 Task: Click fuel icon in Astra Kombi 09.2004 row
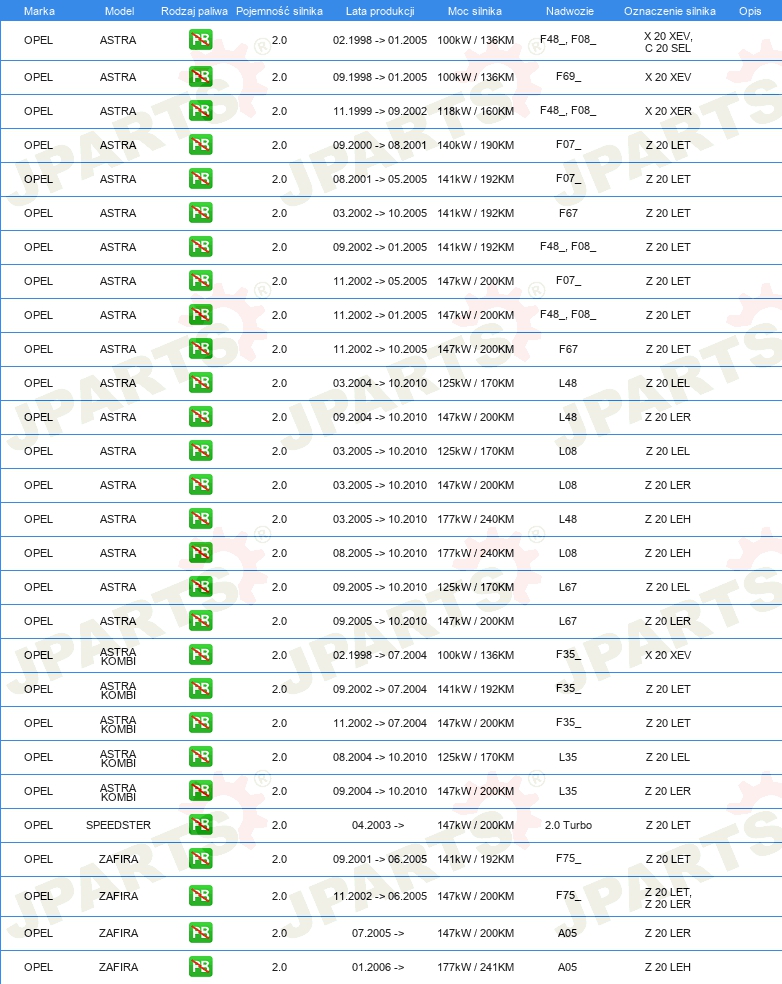pyautogui.click(x=201, y=791)
